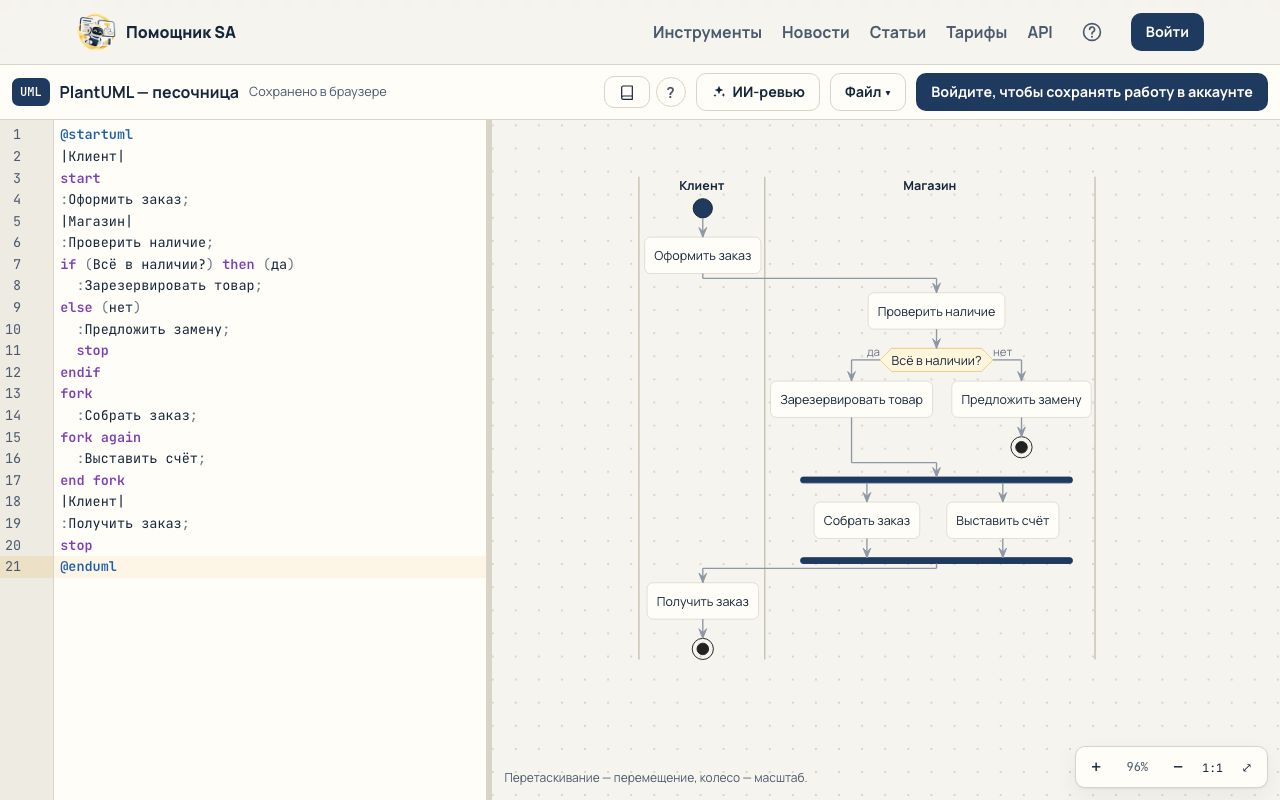Click the 'end fork' code line
Screen dimensions: 1280x800
coord(270,480)
